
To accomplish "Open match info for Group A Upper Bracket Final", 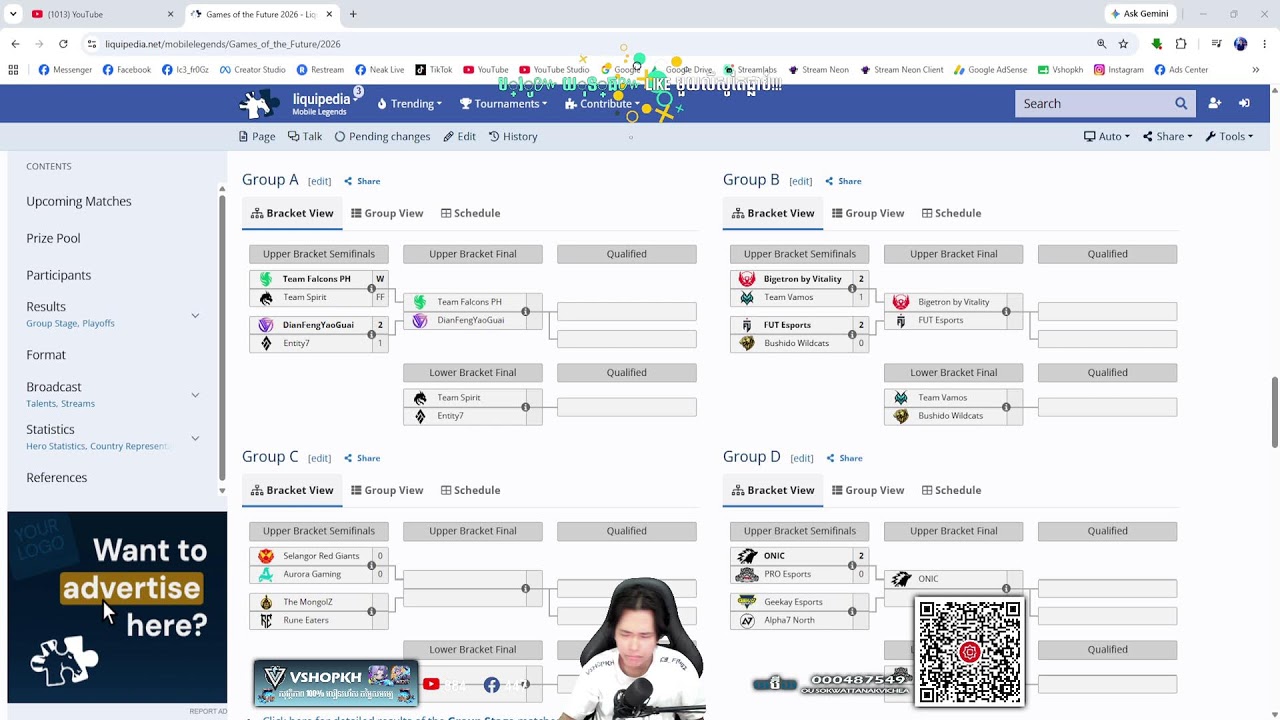I will click(525, 311).
